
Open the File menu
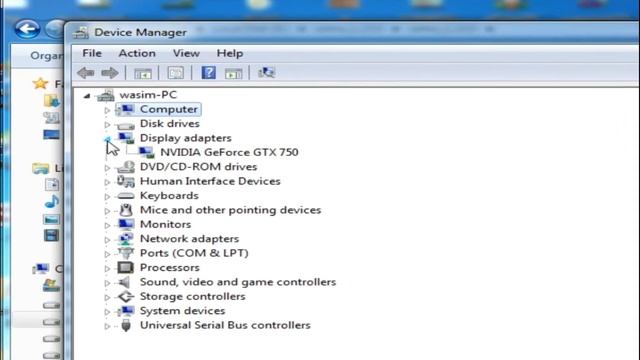[x=92, y=53]
